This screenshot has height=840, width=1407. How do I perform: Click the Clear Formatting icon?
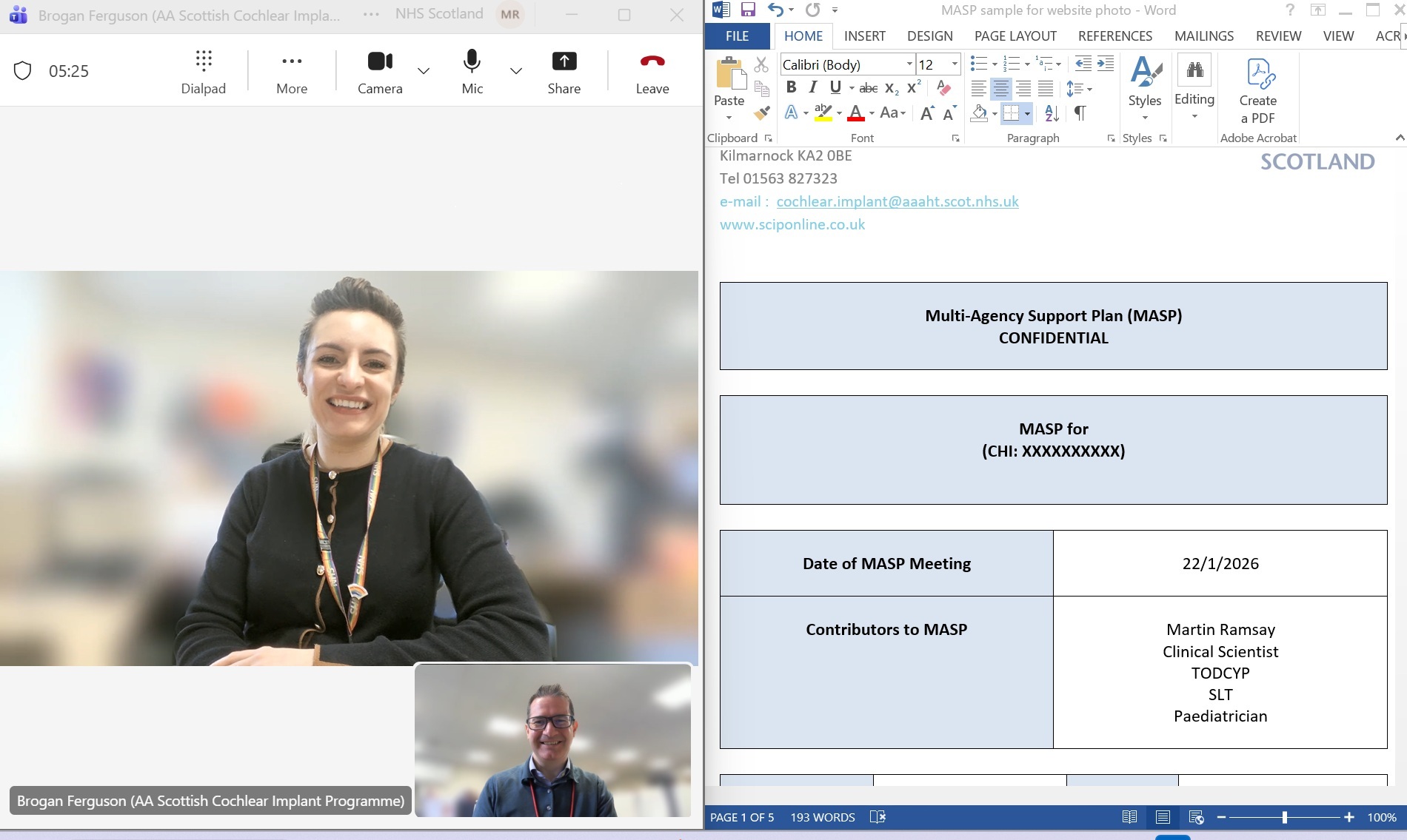coord(943,88)
